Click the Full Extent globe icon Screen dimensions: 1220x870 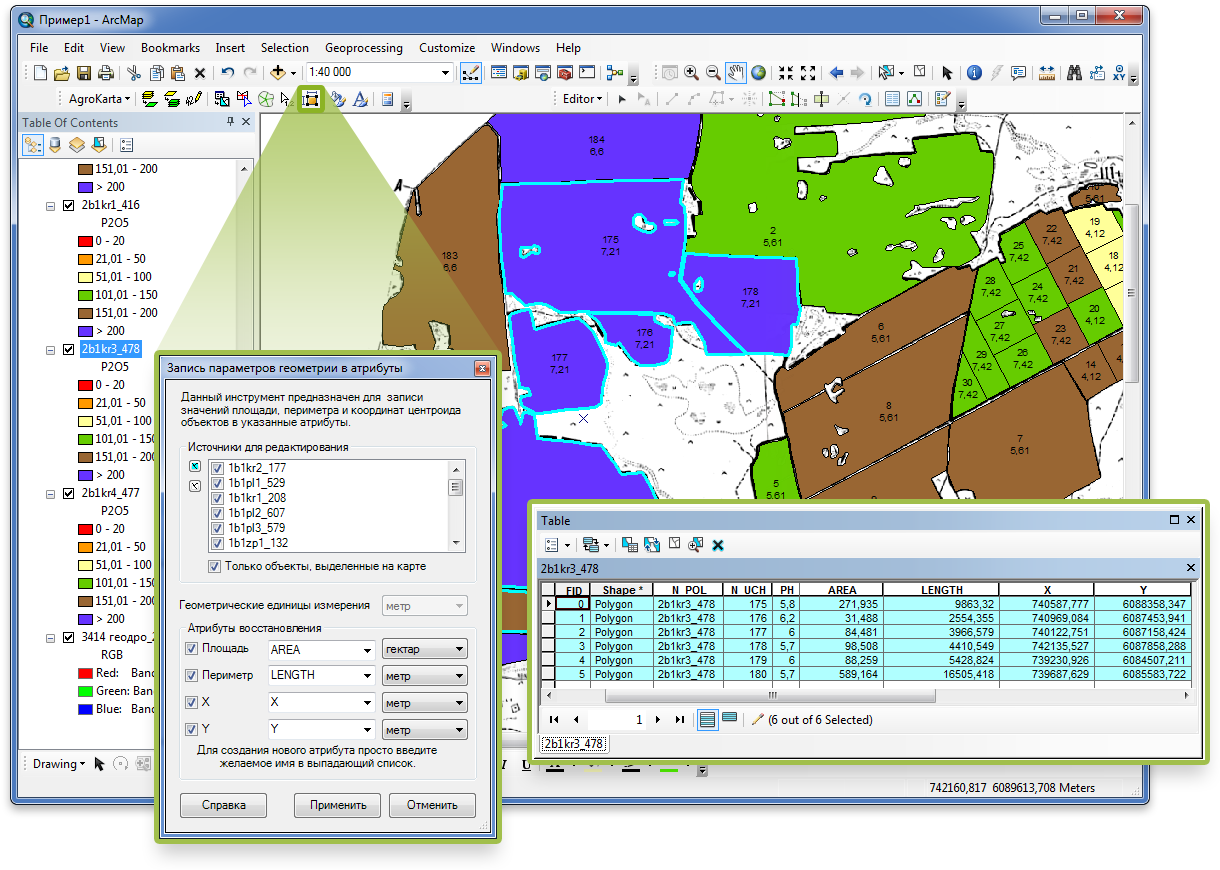(759, 73)
